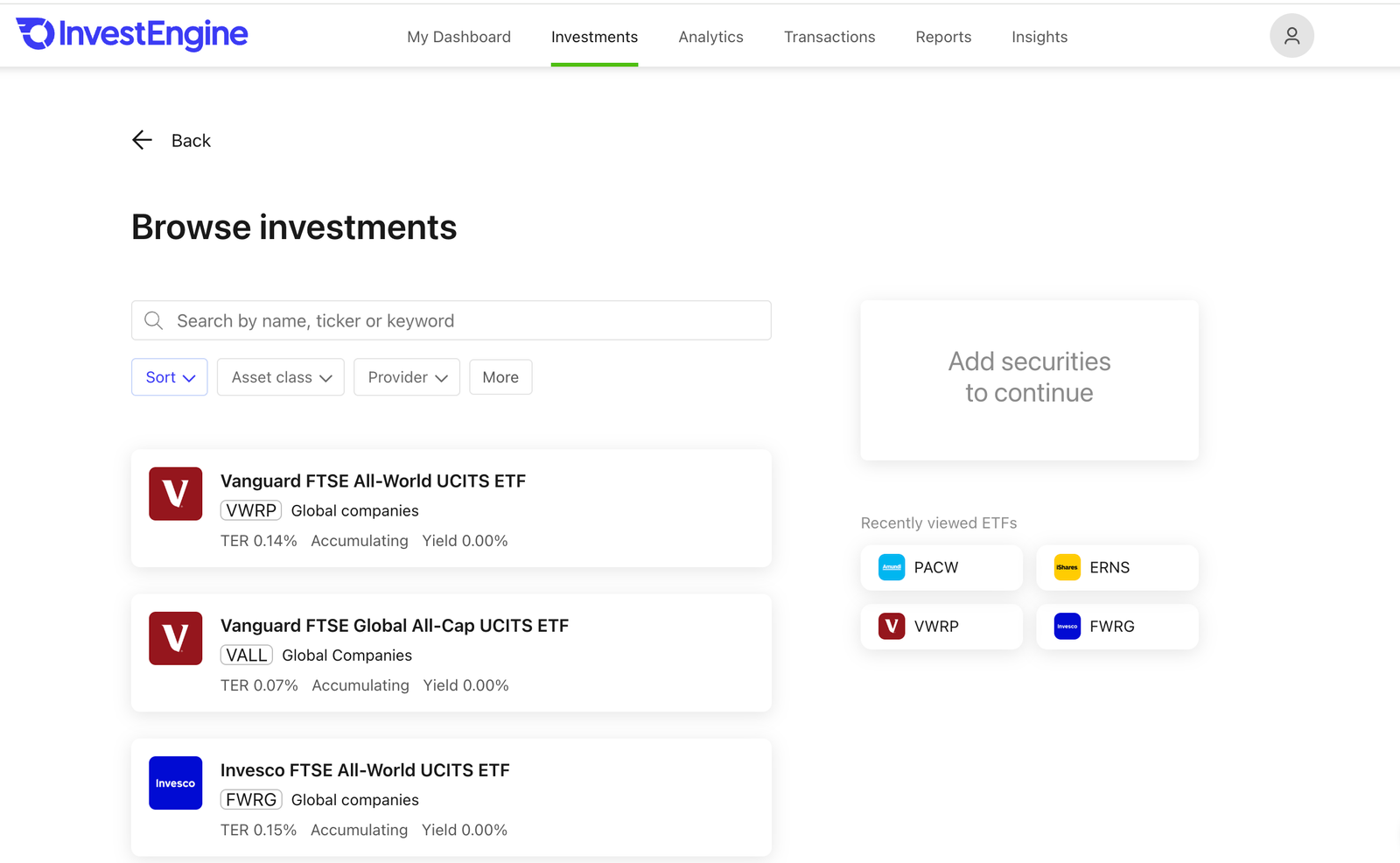The image size is (1400, 863).
Task: Click the TER 0.07% value
Action: [259, 685]
